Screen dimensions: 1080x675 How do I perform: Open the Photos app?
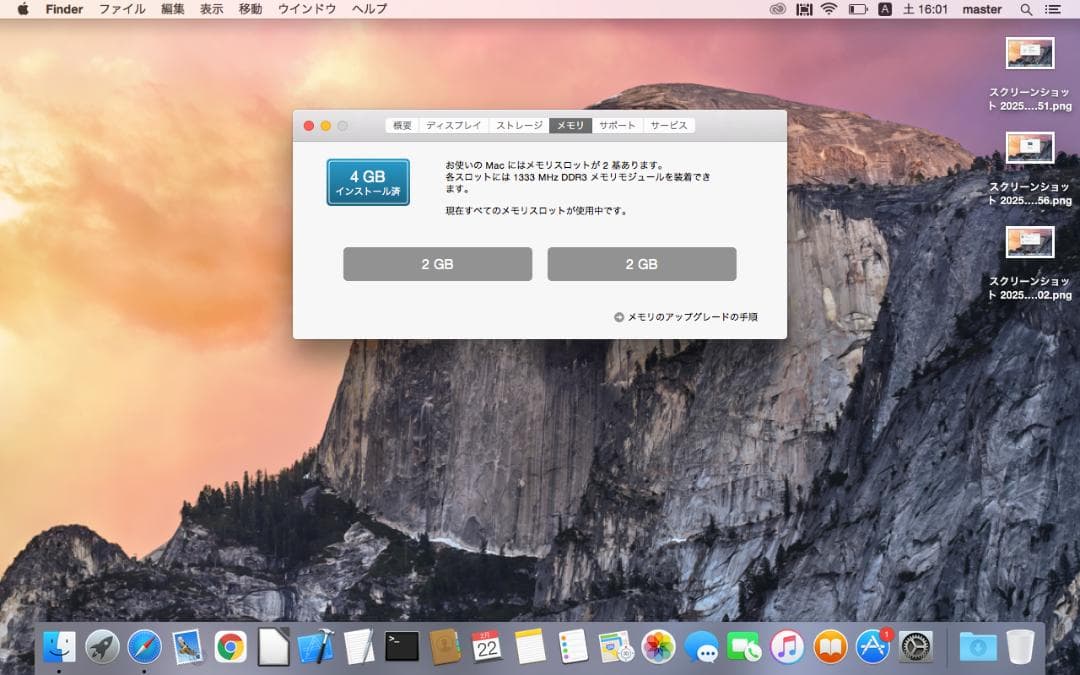(x=655, y=648)
